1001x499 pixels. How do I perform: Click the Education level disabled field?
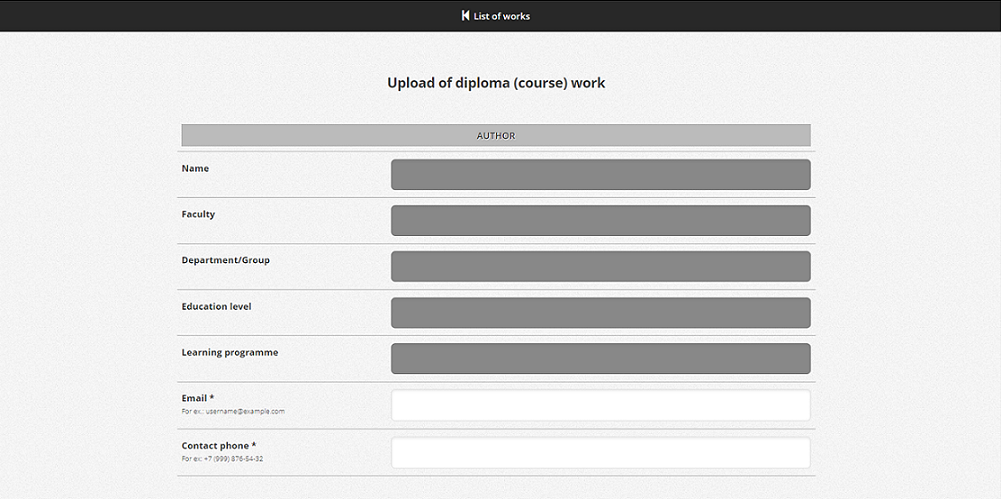(x=600, y=313)
